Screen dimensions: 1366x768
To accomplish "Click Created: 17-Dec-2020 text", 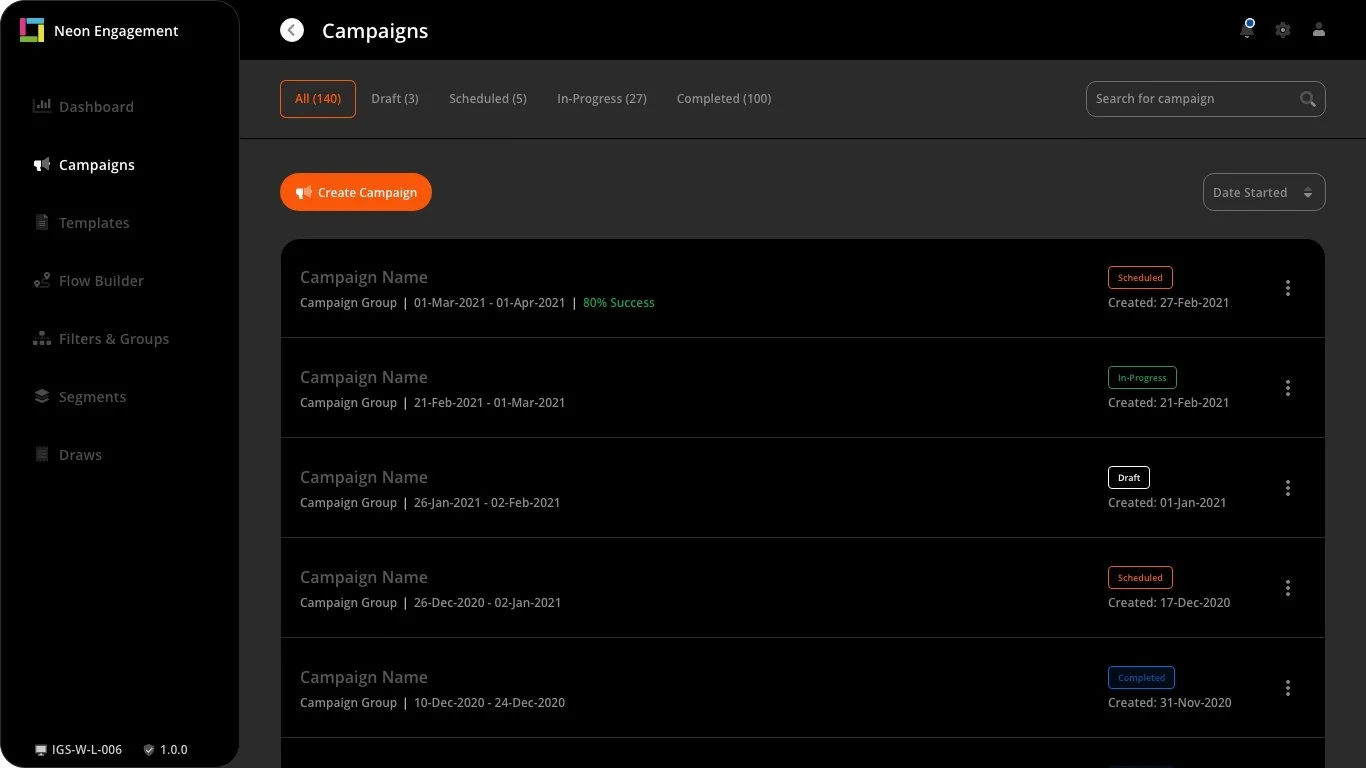I will pyautogui.click(x=1169, y=603).
